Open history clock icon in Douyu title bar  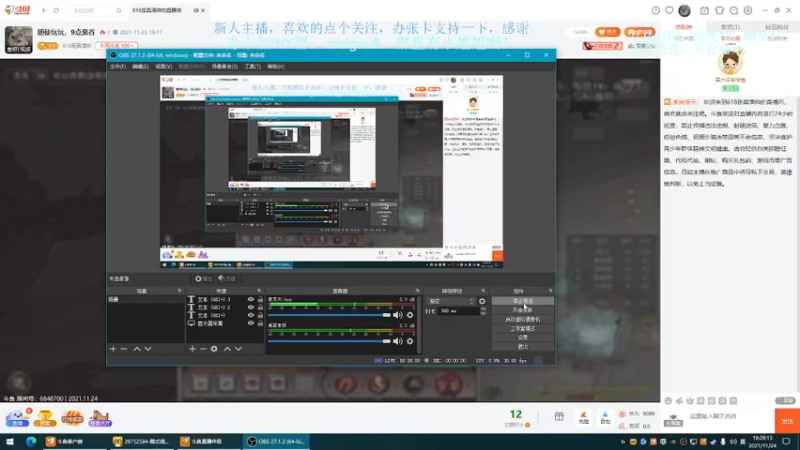pos(656,10)
